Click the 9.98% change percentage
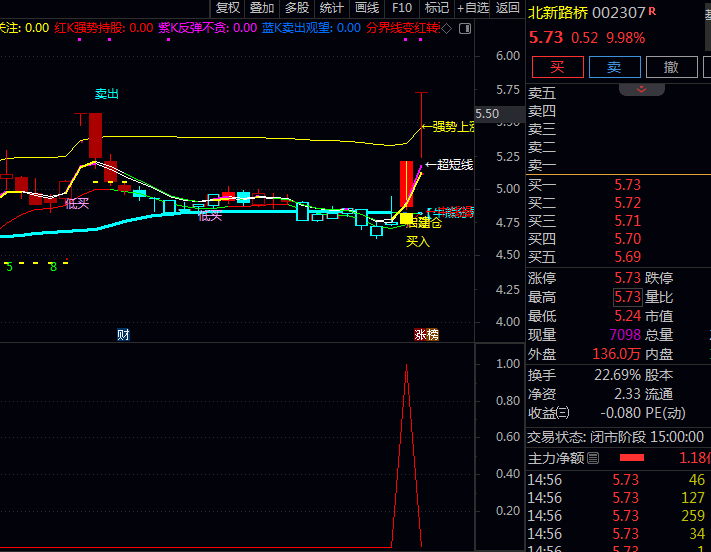 pos(625,38)
